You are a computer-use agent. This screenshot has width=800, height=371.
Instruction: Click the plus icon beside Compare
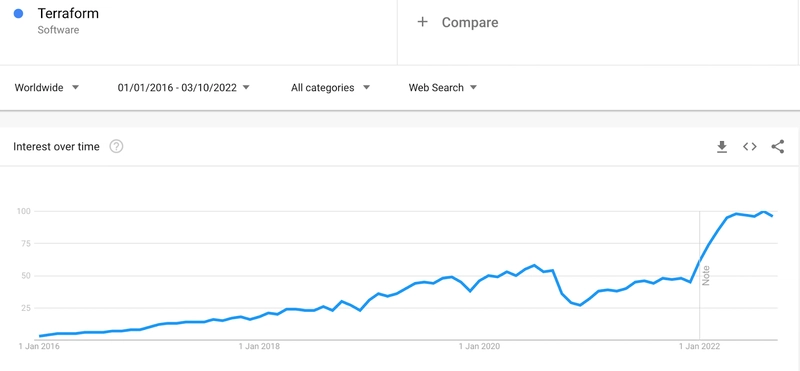422,22
